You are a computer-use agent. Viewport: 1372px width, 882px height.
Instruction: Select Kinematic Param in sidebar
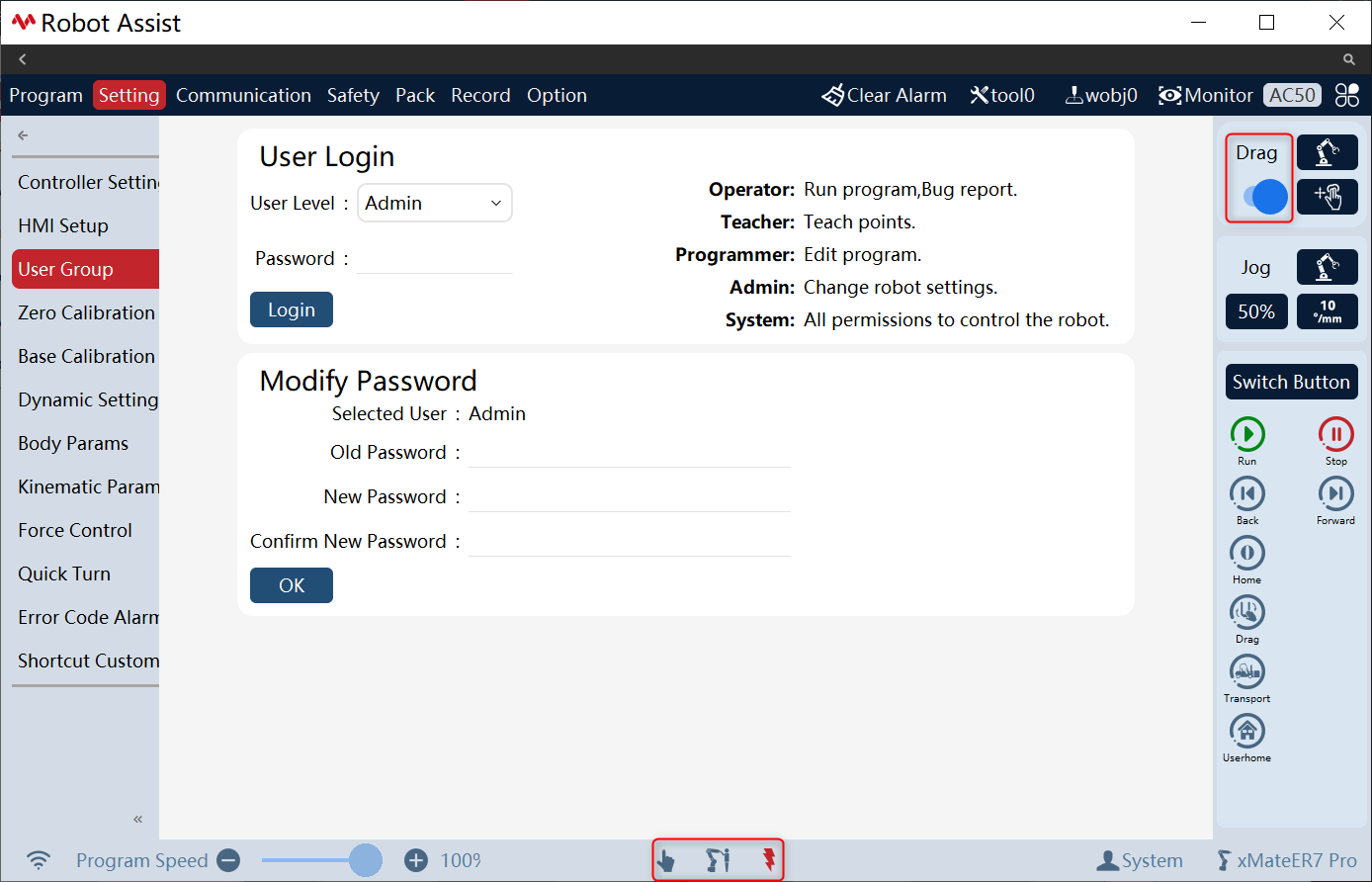coord(86,486)
